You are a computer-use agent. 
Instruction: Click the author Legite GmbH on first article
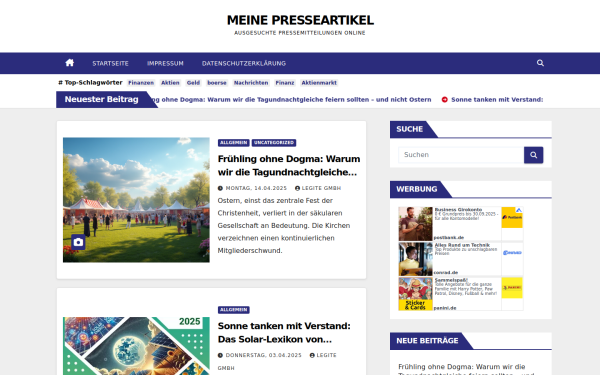(321, 188)
